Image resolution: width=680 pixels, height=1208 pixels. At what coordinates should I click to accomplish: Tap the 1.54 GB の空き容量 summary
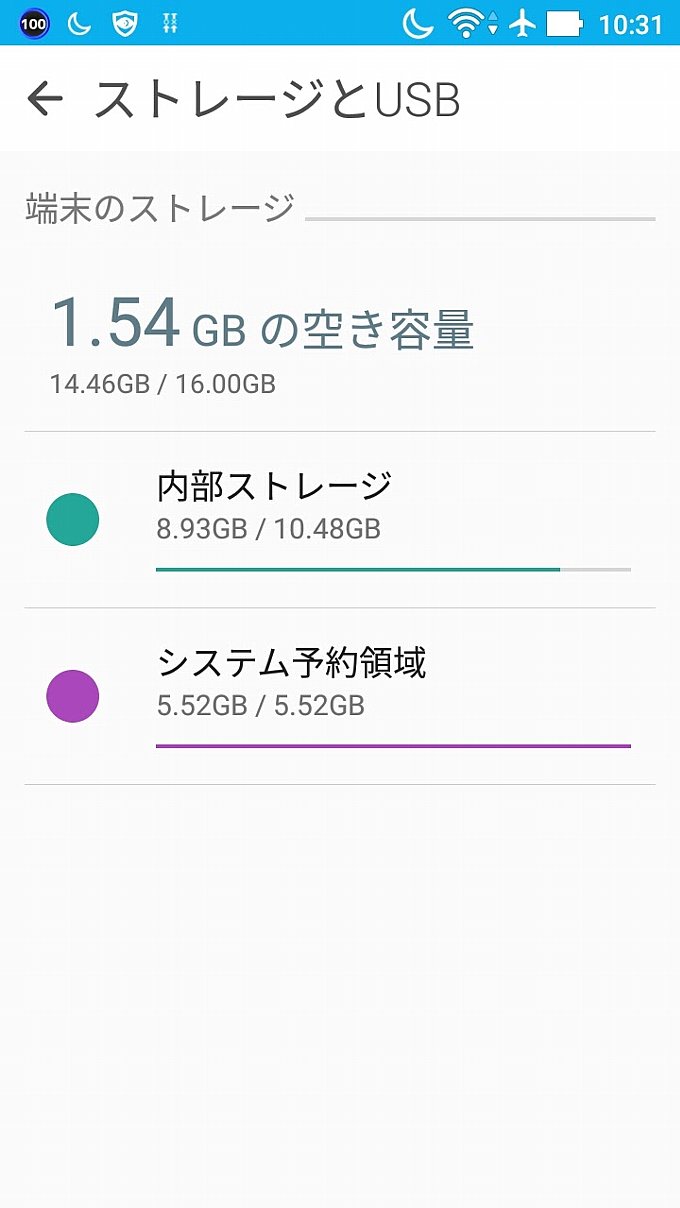(262, 324)
